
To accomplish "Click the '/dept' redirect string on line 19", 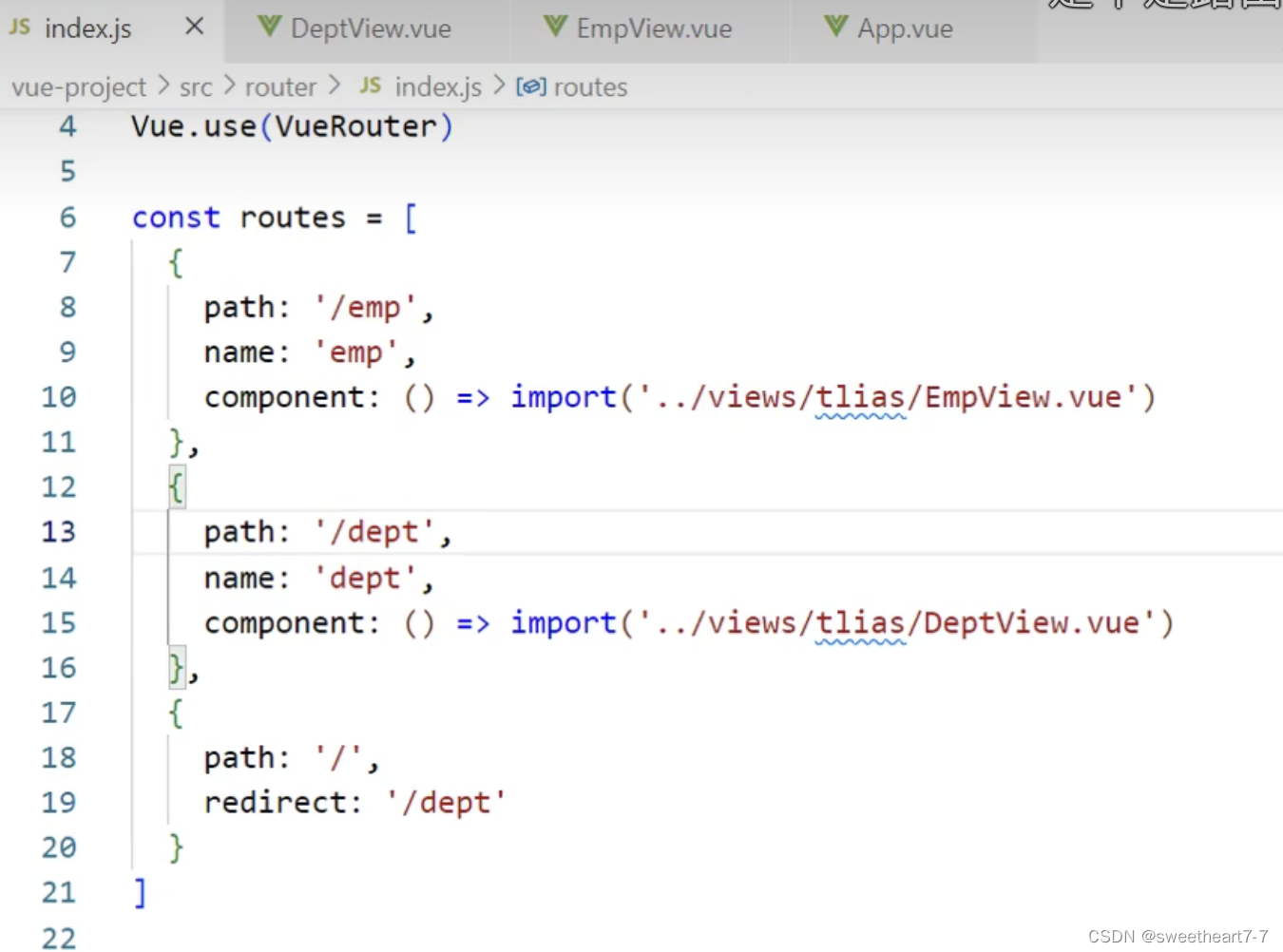I will 446,803.
